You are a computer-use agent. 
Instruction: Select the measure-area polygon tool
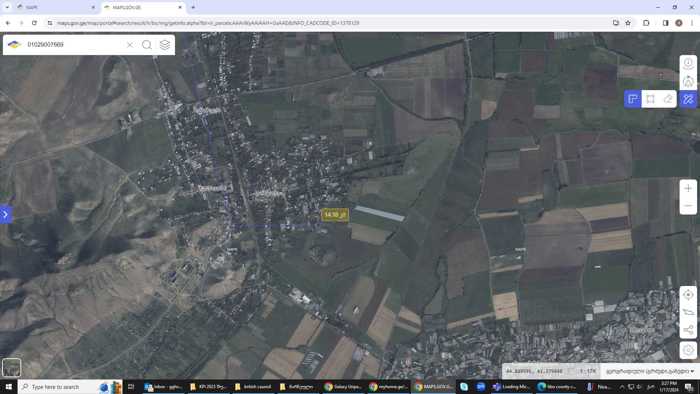point(650,99)
